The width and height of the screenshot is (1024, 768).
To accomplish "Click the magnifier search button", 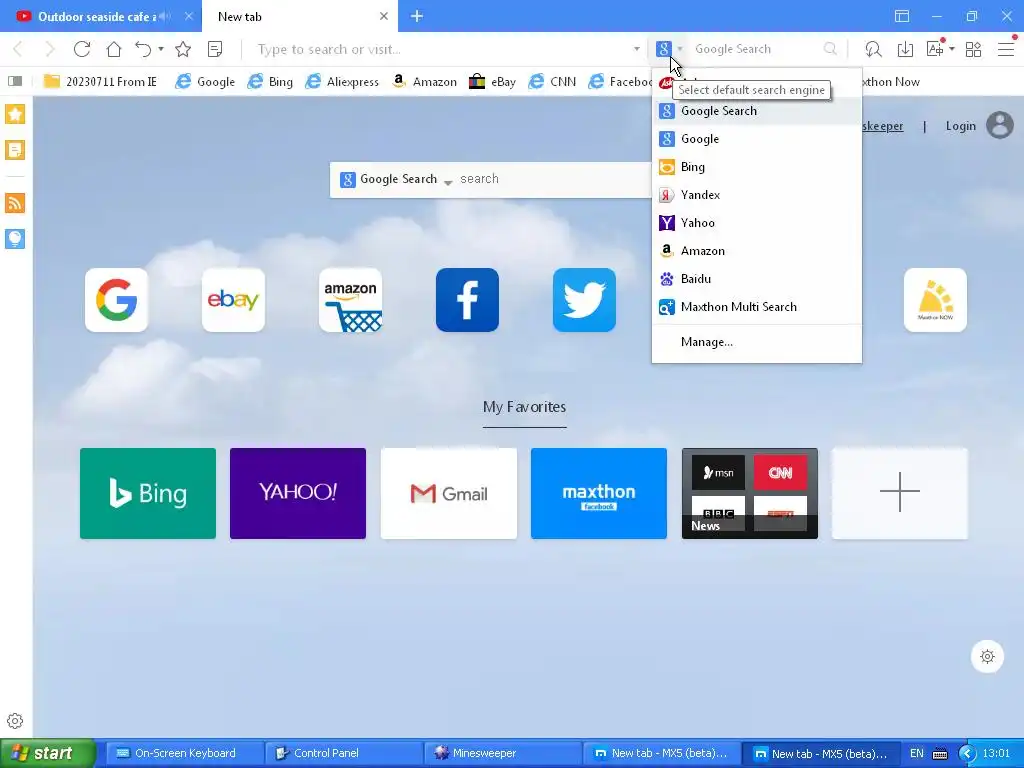I will pos(830,49).
